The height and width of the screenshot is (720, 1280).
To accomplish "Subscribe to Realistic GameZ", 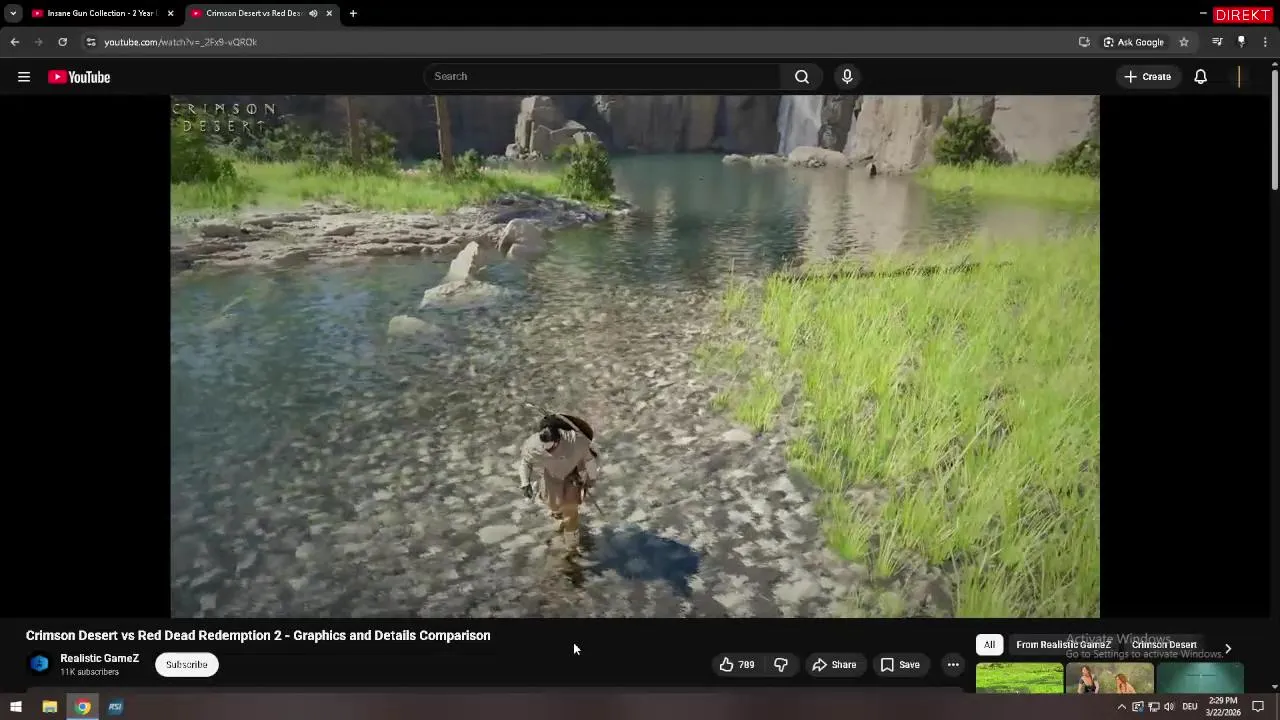I will (x=186, y=664).
